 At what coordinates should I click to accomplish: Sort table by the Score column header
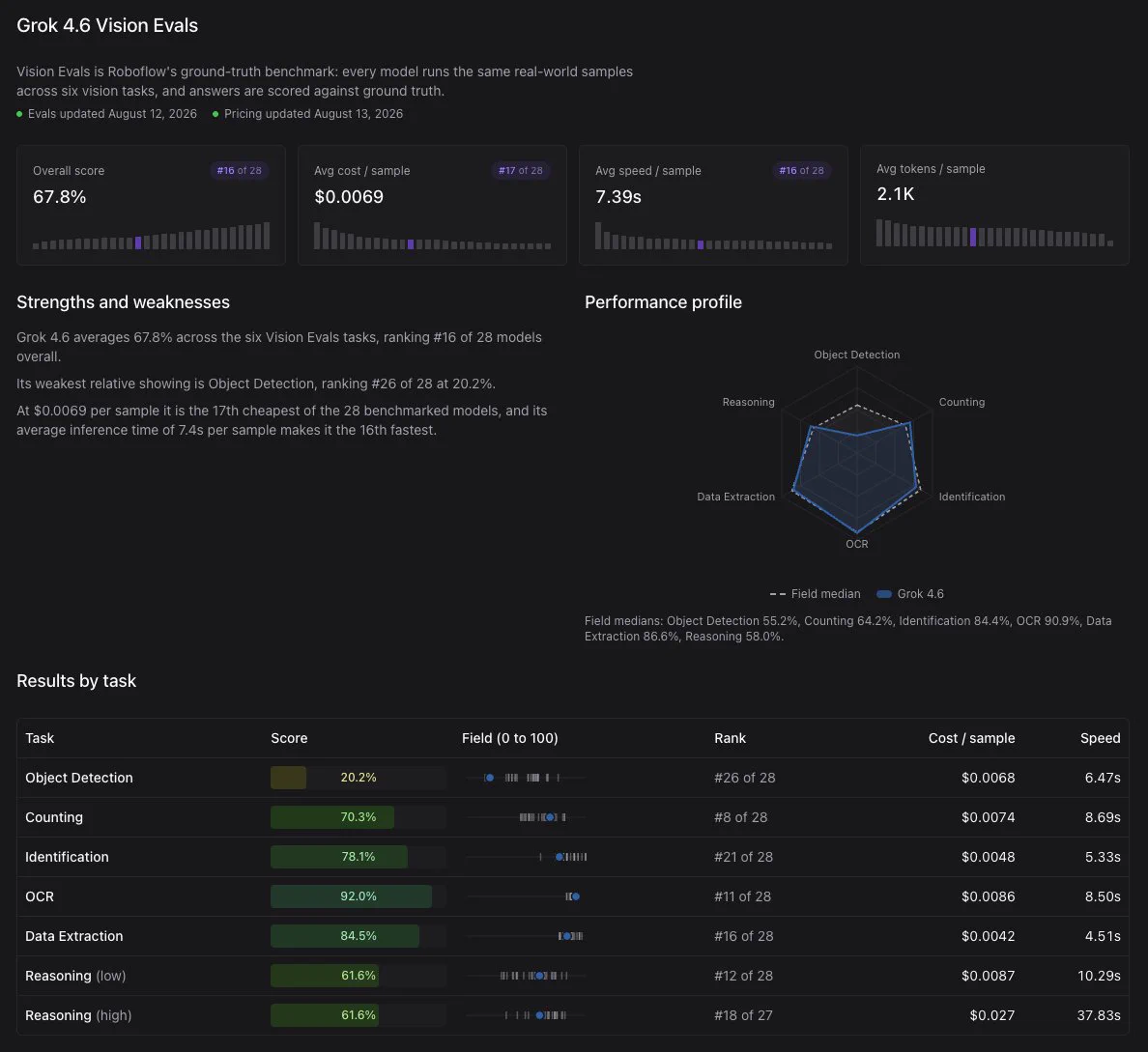click(x=289, y=738)
